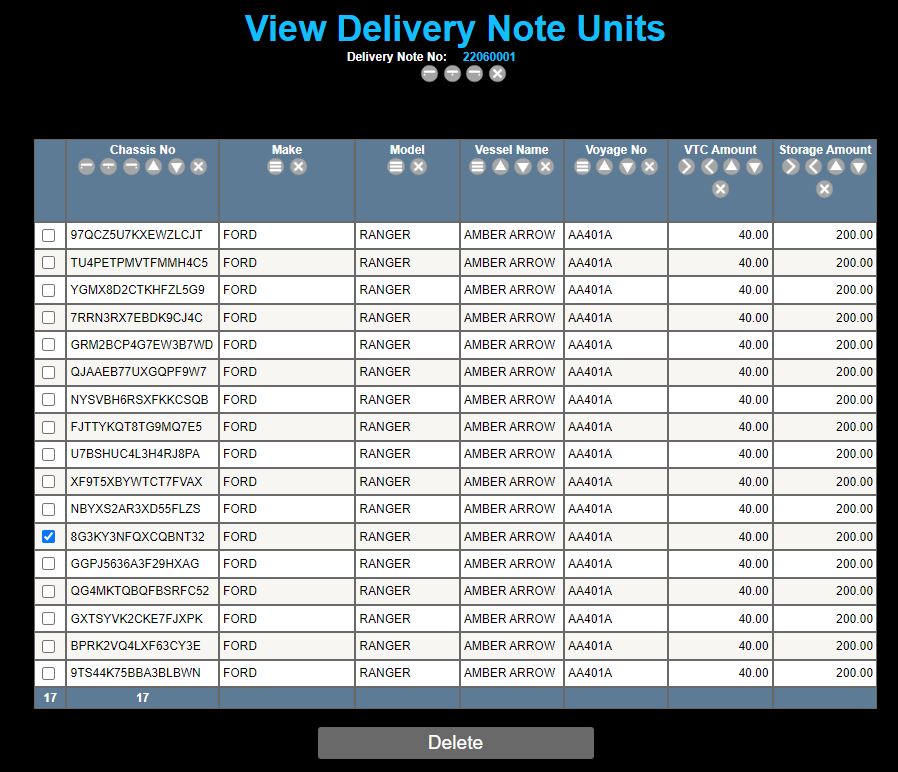This screenshot has height=772, width=898.
Task: Click the starts-with filter icon in Chassis No column
Action: click(86, 167)
